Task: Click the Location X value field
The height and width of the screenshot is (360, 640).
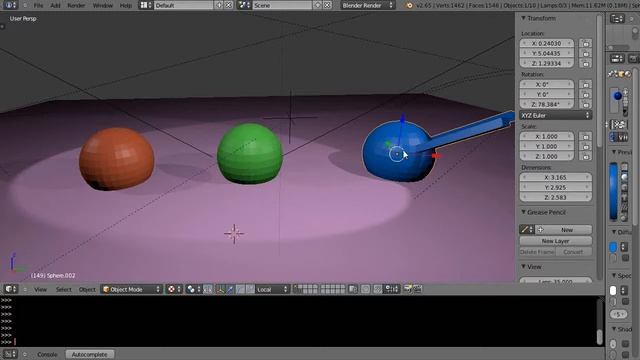Action: [547, 43]
